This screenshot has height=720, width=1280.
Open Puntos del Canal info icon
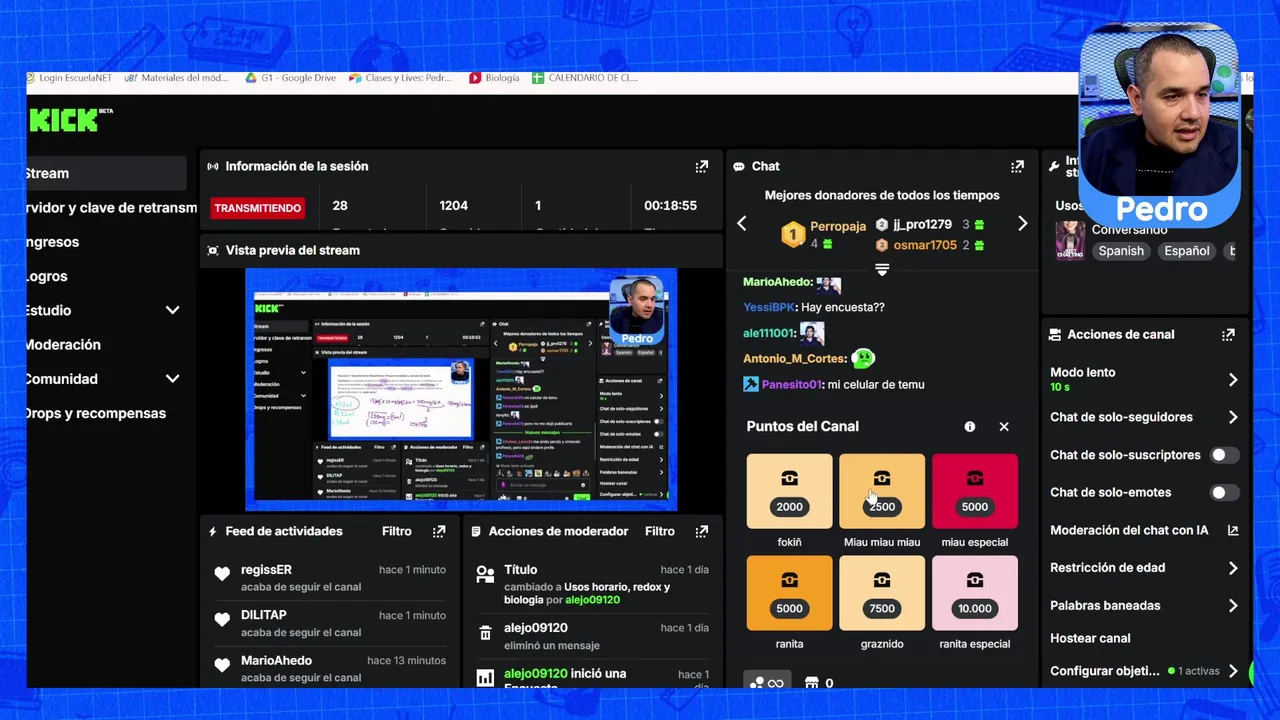click(x=969, y=427)
